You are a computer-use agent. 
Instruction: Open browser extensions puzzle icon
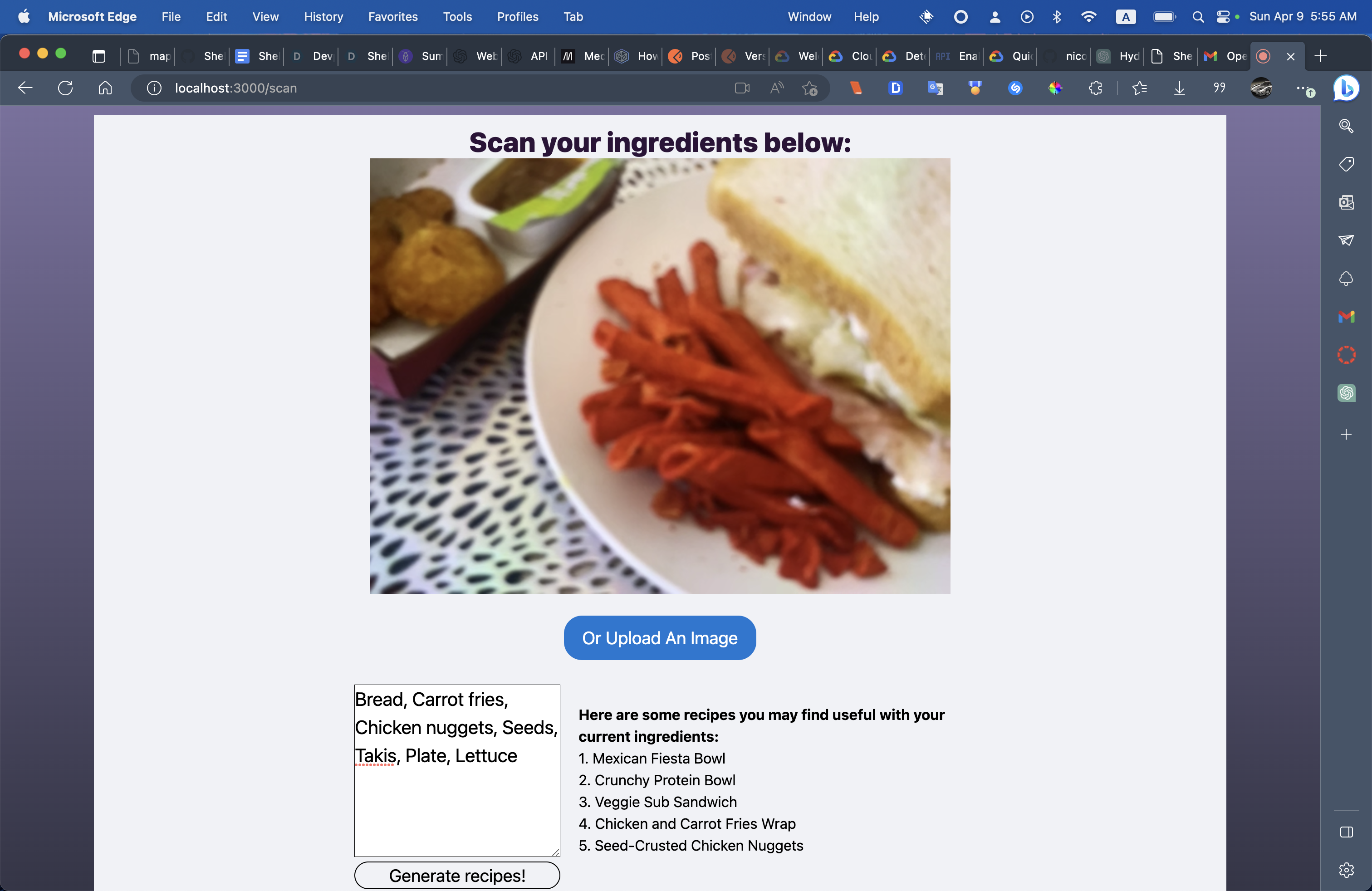1095,88
